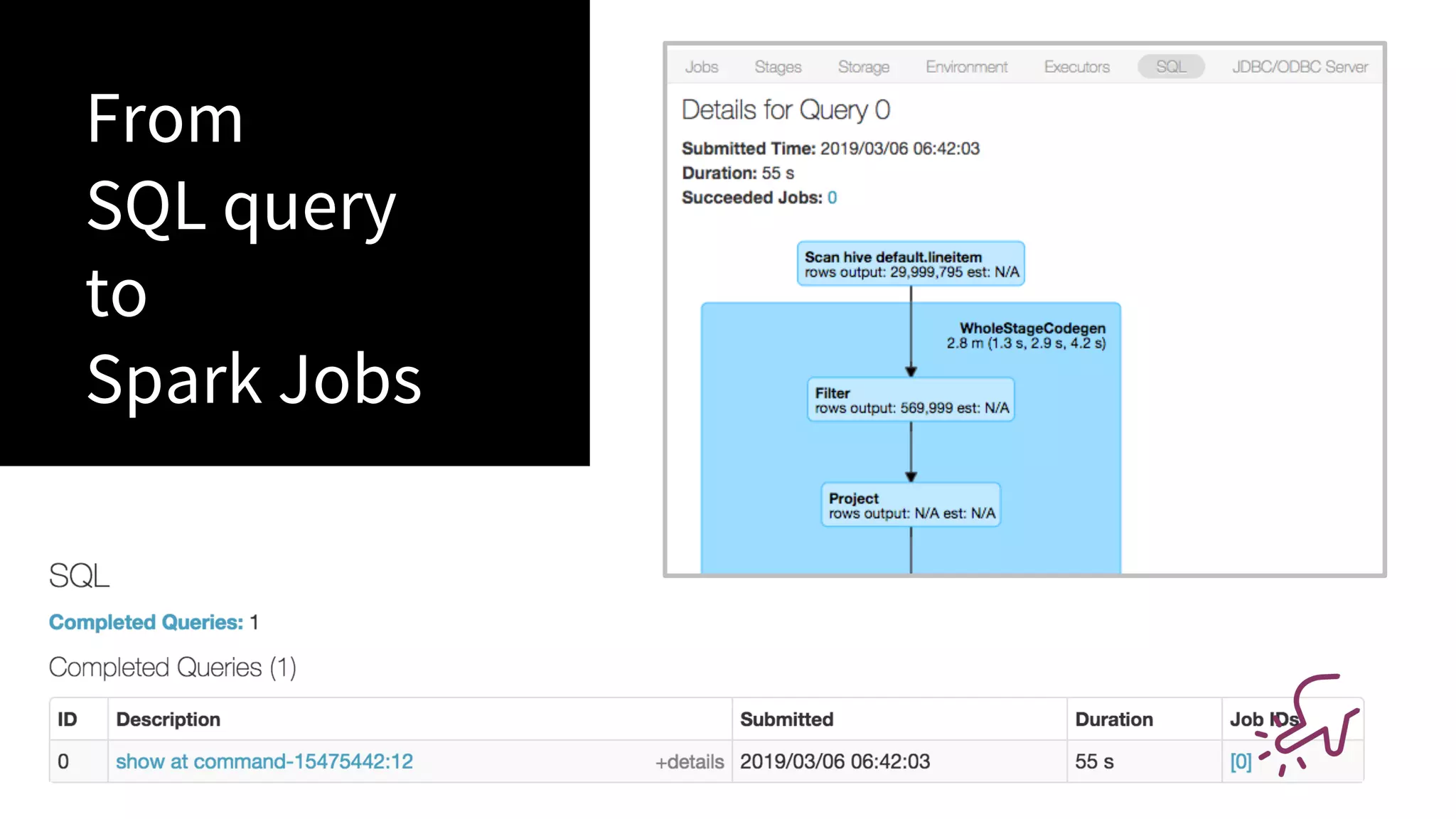Image resolution: width=1456 pixels, height=819 pixels.
Task: Click the Submitted Time text line
Action: (x=830, y=149)
